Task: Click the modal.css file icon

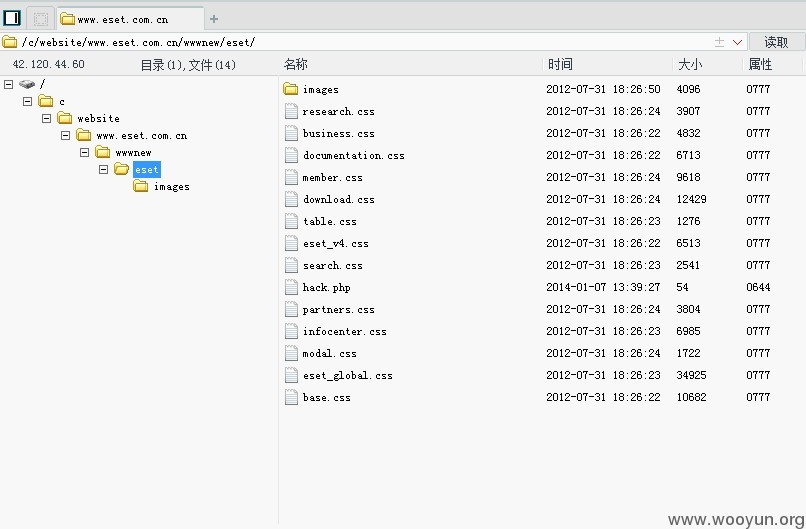Action: (291, 353)
